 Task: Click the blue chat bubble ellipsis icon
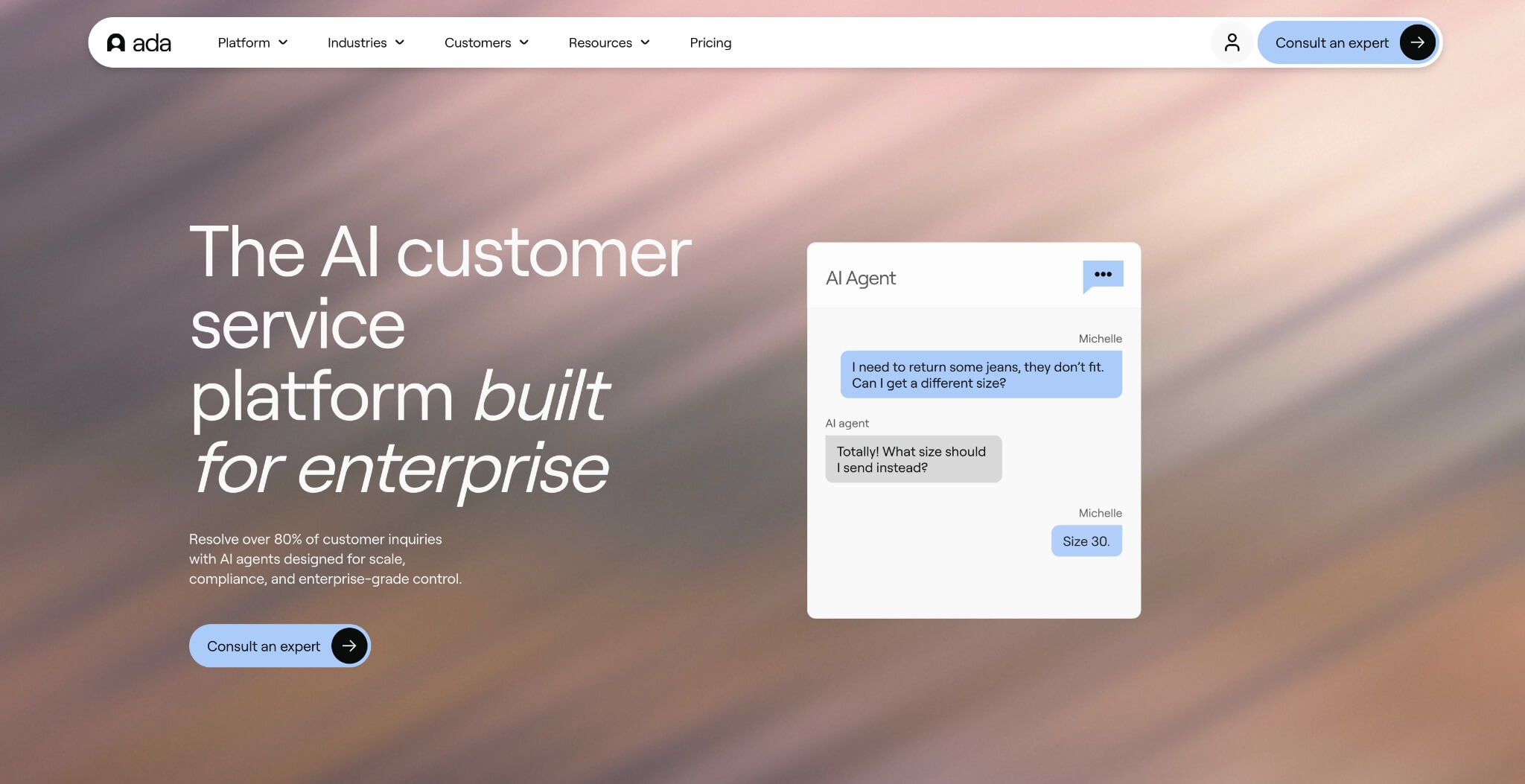(1103, 275)
